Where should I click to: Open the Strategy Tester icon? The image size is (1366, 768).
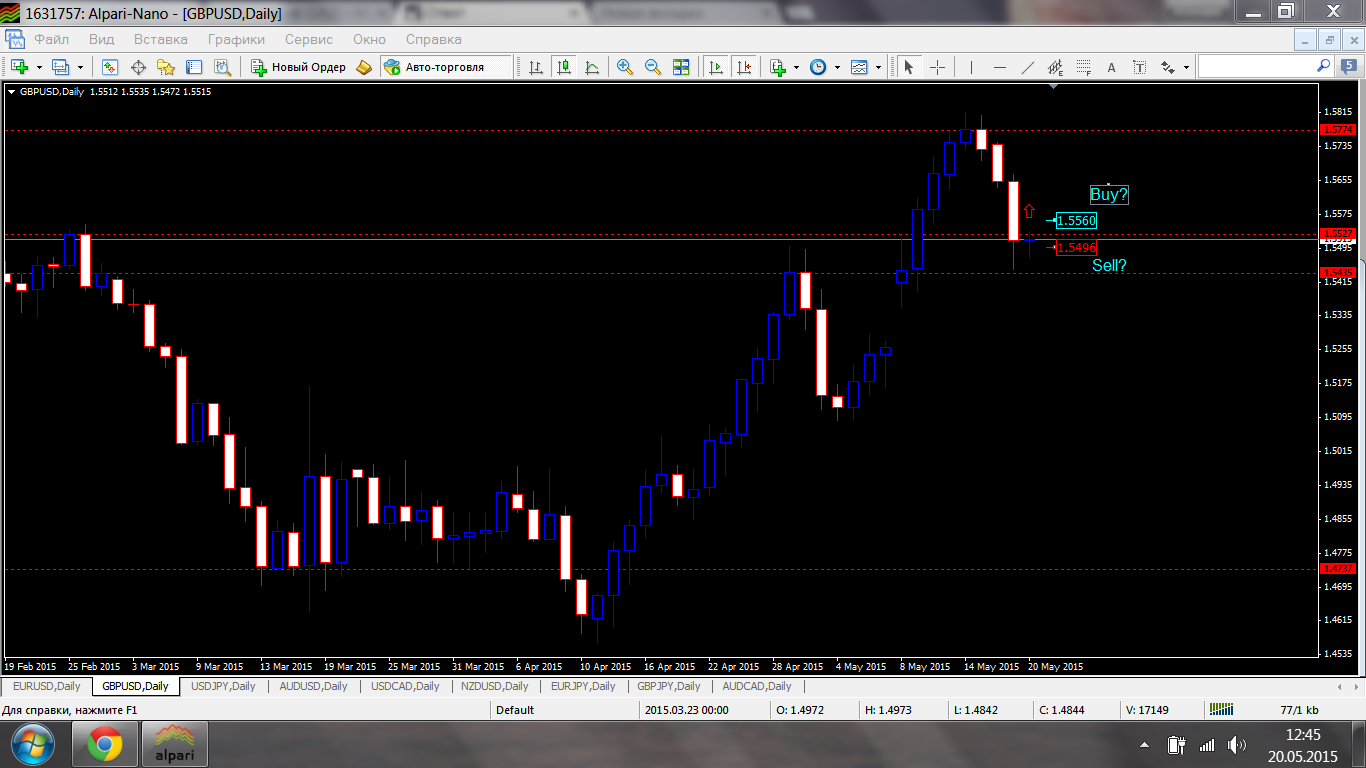pos(222,67)
